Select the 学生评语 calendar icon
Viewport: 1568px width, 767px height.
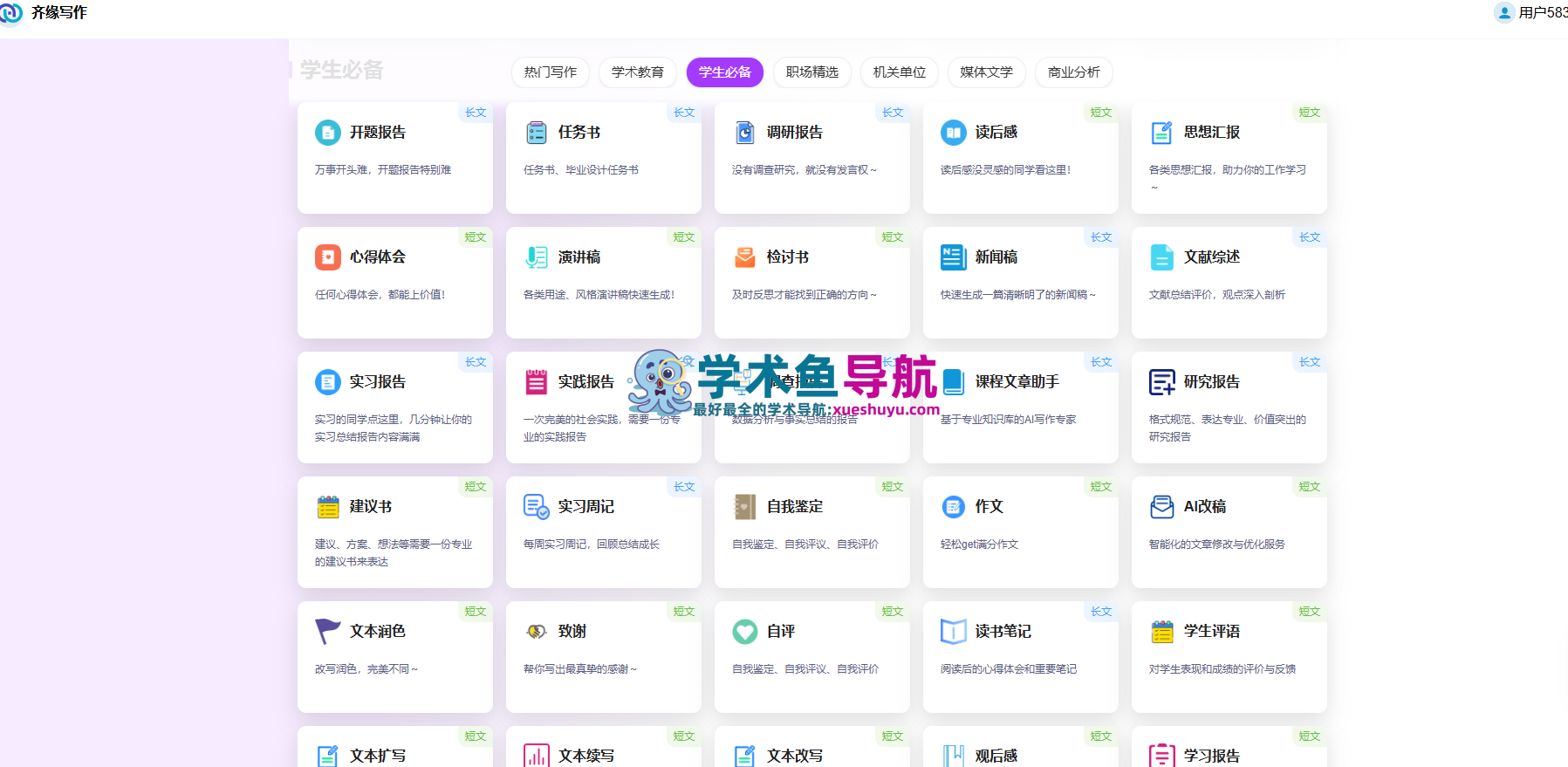1162,632
